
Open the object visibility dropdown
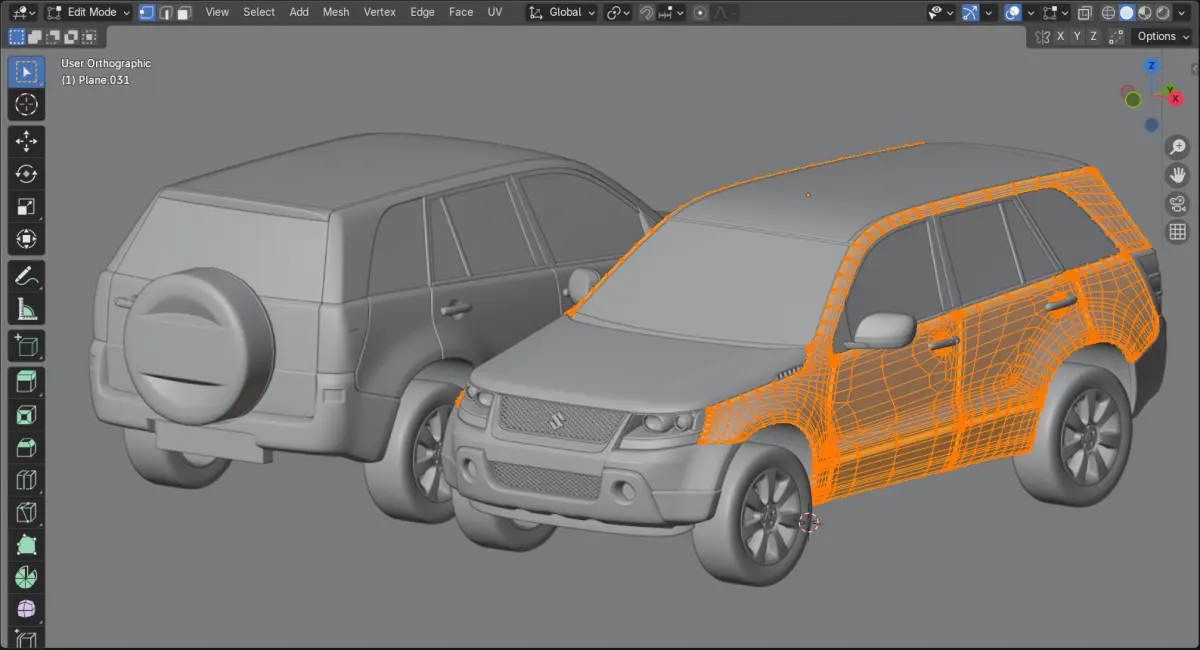pos(941,12)
